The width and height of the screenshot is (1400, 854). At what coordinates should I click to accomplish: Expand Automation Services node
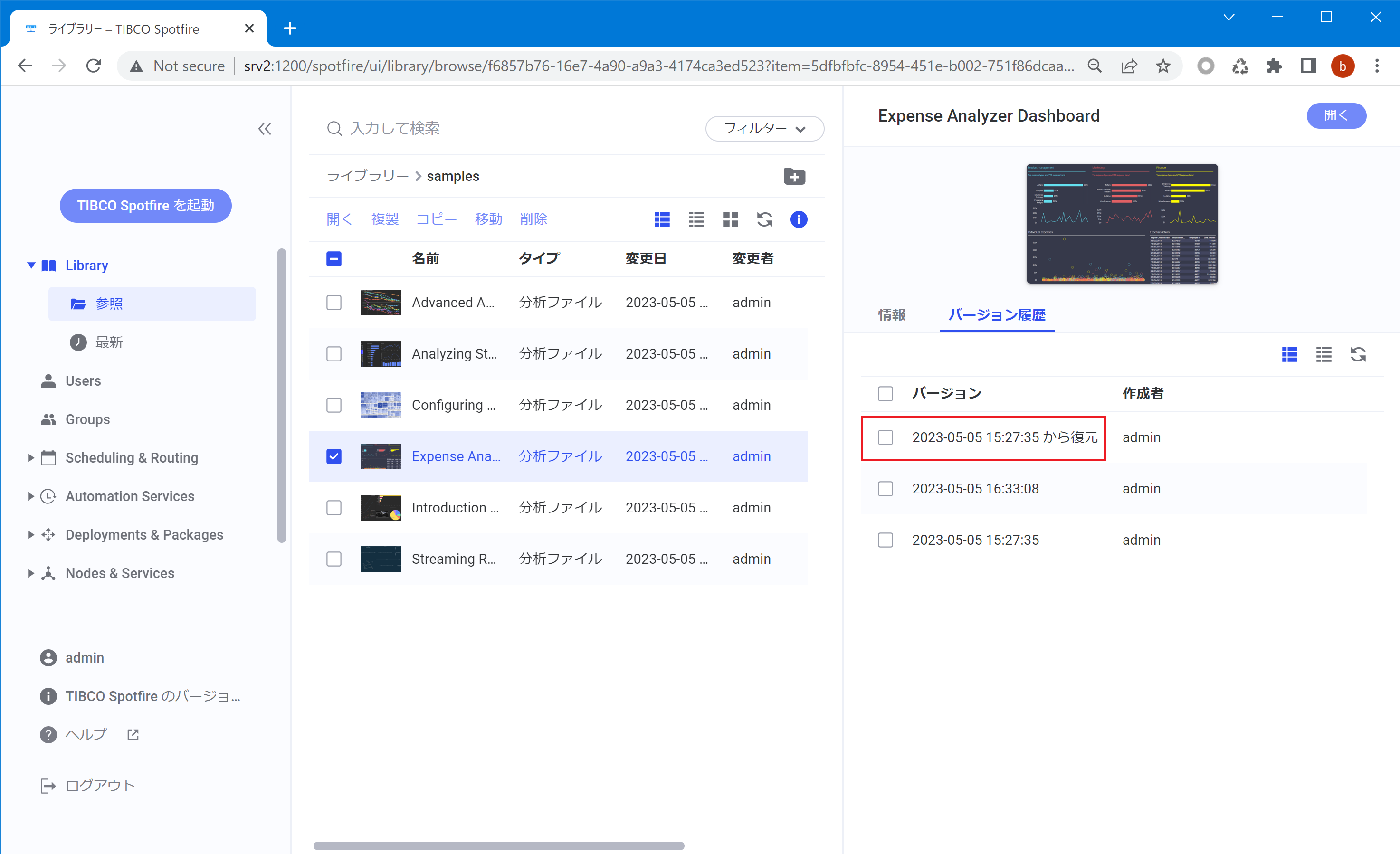31,497
